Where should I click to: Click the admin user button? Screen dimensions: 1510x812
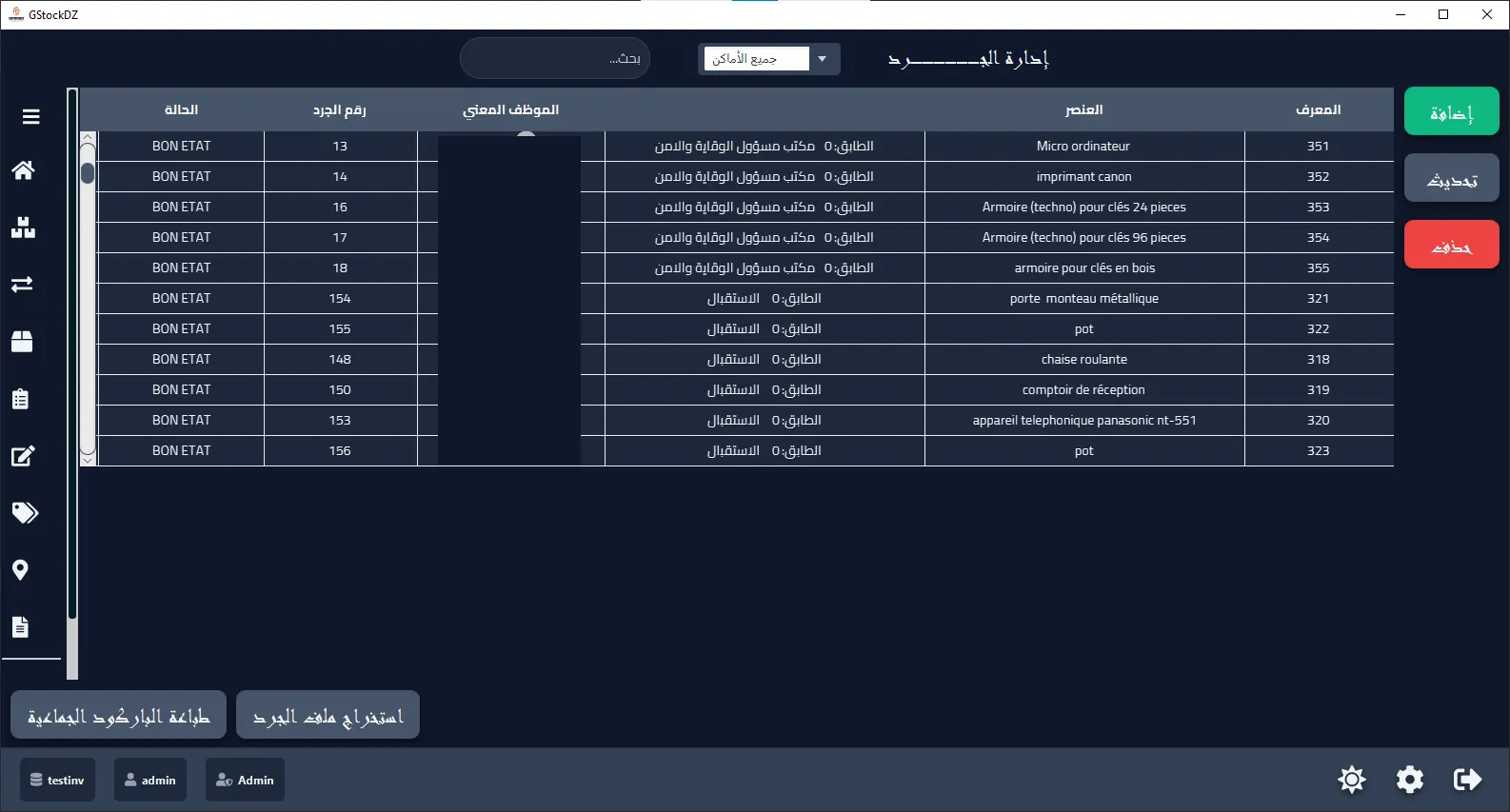[x=150, y=780]
